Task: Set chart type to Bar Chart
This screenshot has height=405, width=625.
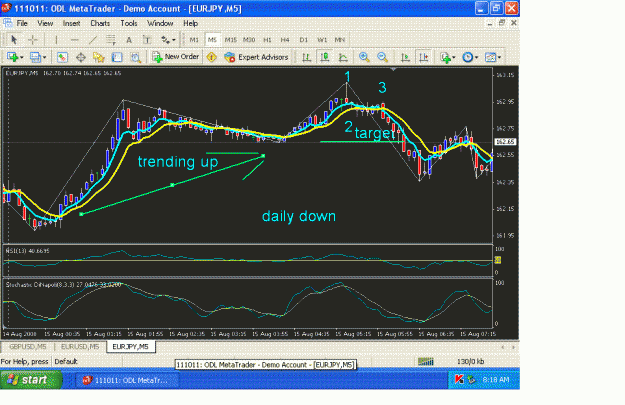Action: click(x=307, y=57)
